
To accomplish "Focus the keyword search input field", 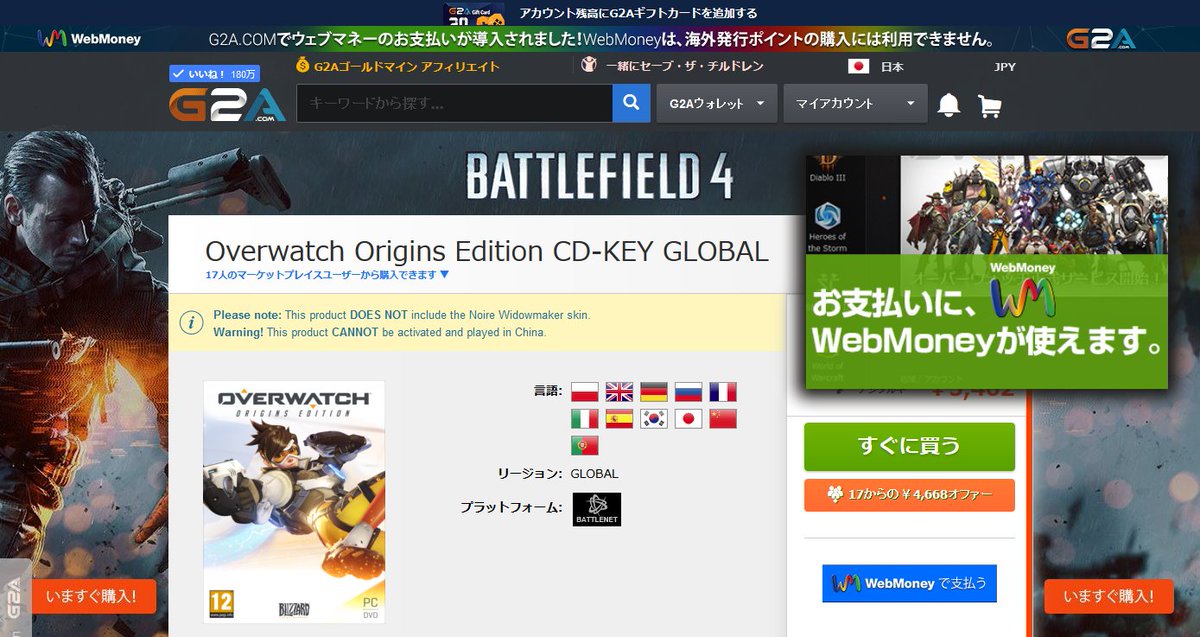I will (x=454, y=103).
